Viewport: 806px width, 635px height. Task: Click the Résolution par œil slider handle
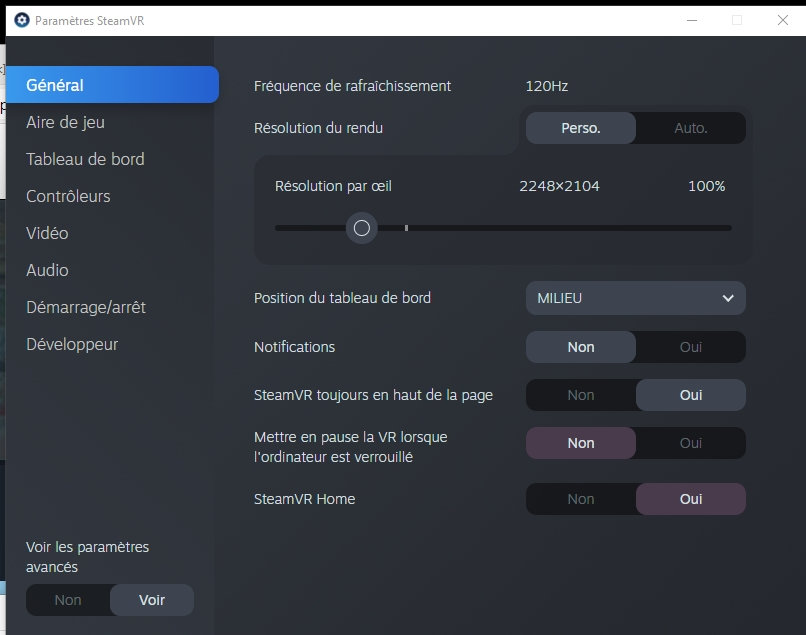pos(362,228)
